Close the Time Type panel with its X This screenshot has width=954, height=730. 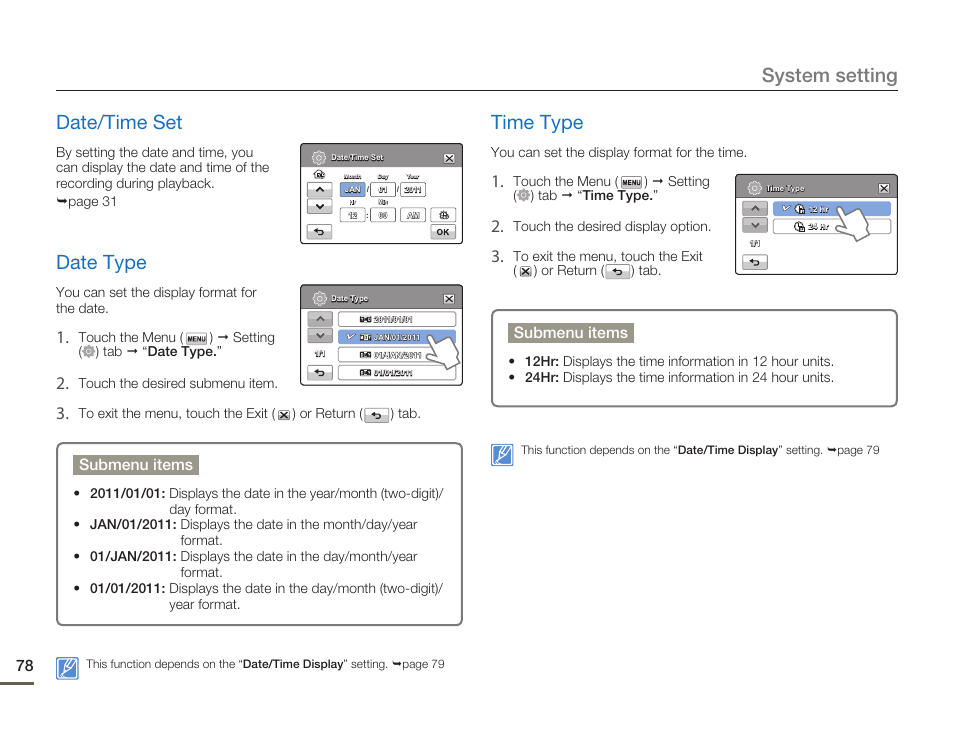pyautogui.click(x=884, y=189)
